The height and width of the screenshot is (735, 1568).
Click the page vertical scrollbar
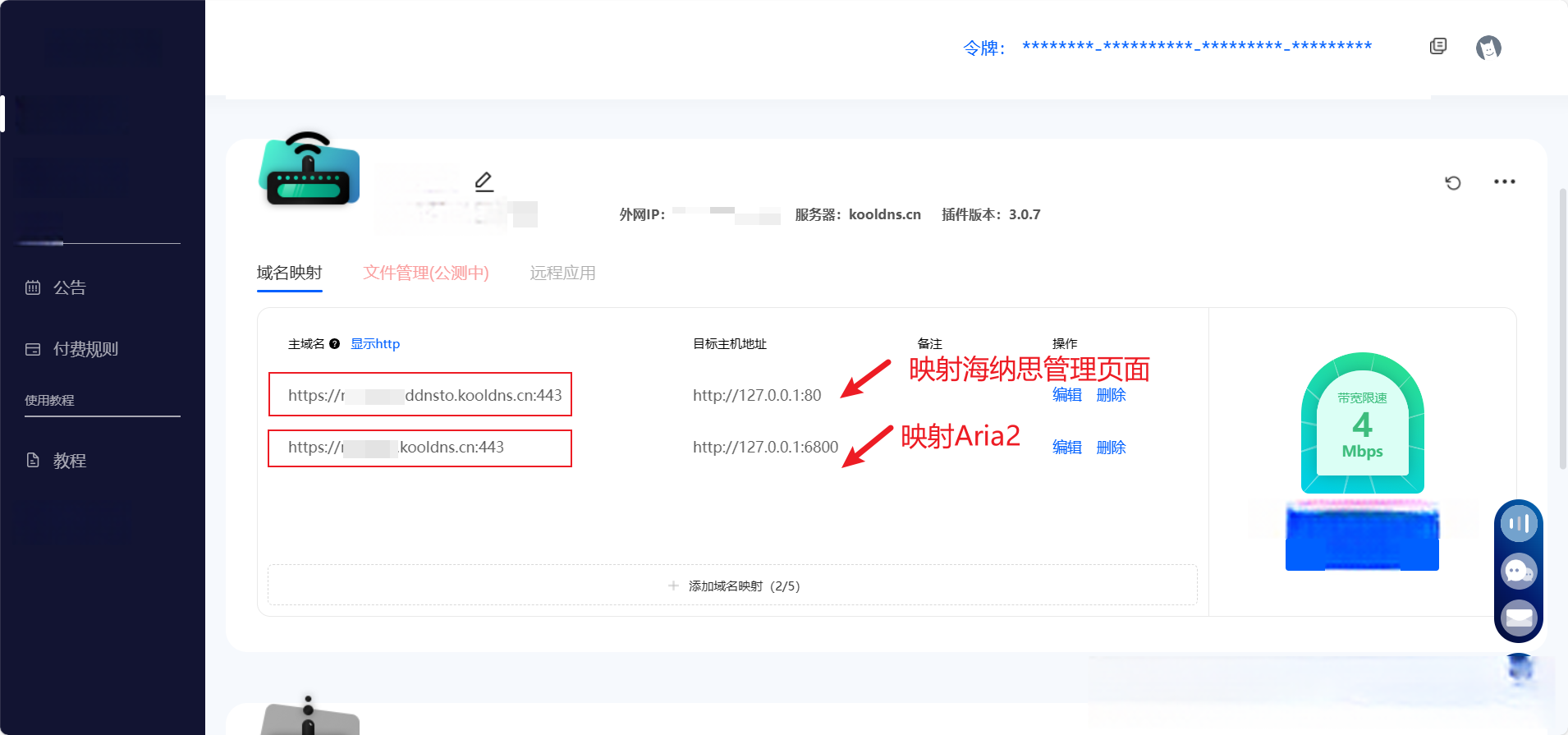(x=1563, y=328)
